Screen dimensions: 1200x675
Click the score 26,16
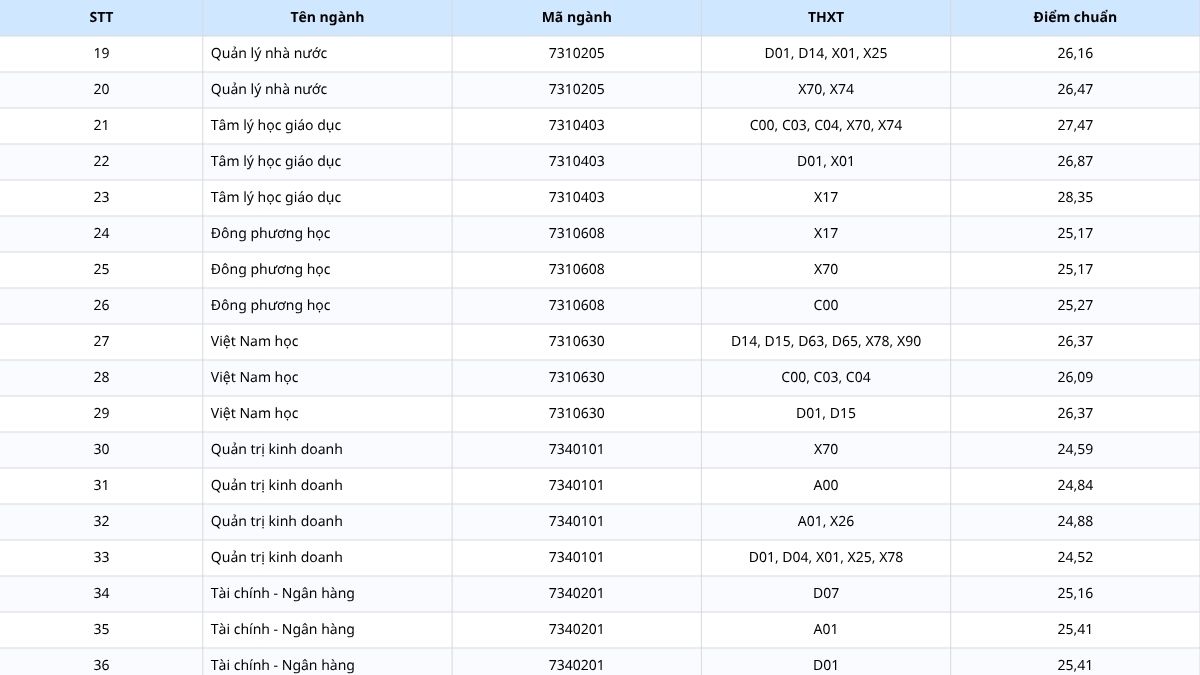point(1075,53)
